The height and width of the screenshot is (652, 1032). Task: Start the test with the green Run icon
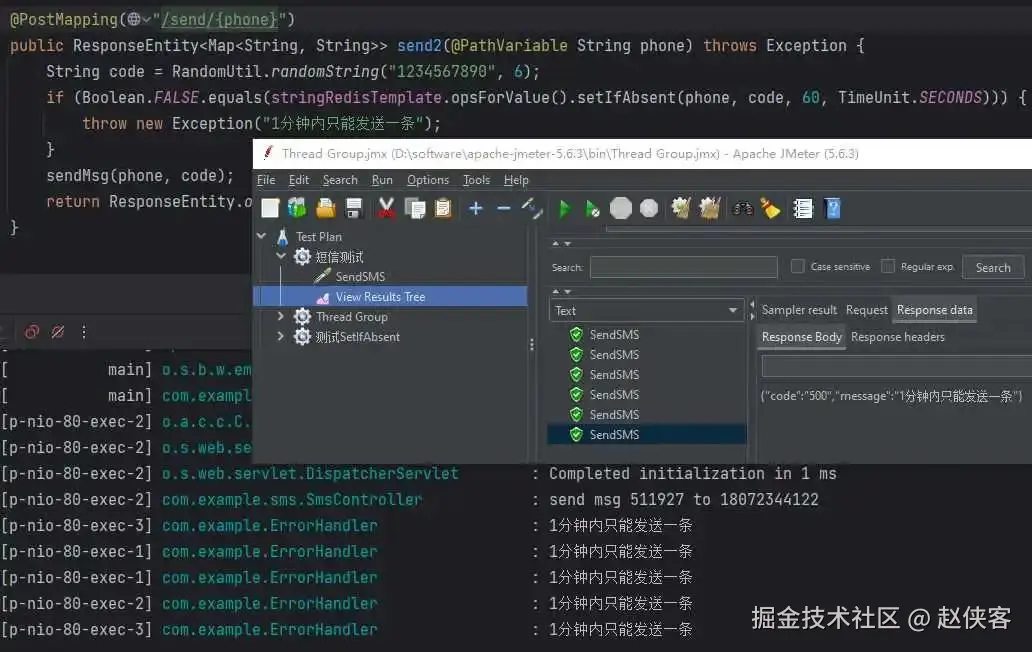(564, 208)
